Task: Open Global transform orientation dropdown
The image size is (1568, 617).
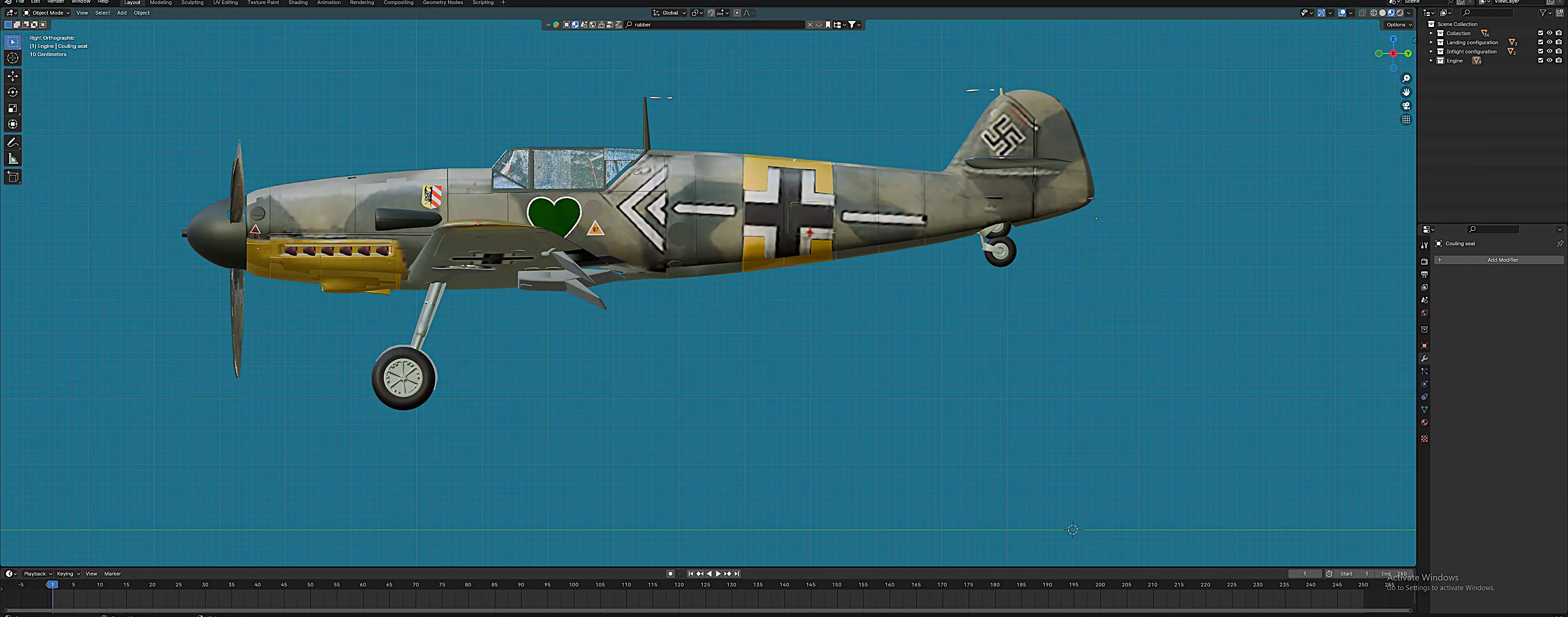Action: 670,13
